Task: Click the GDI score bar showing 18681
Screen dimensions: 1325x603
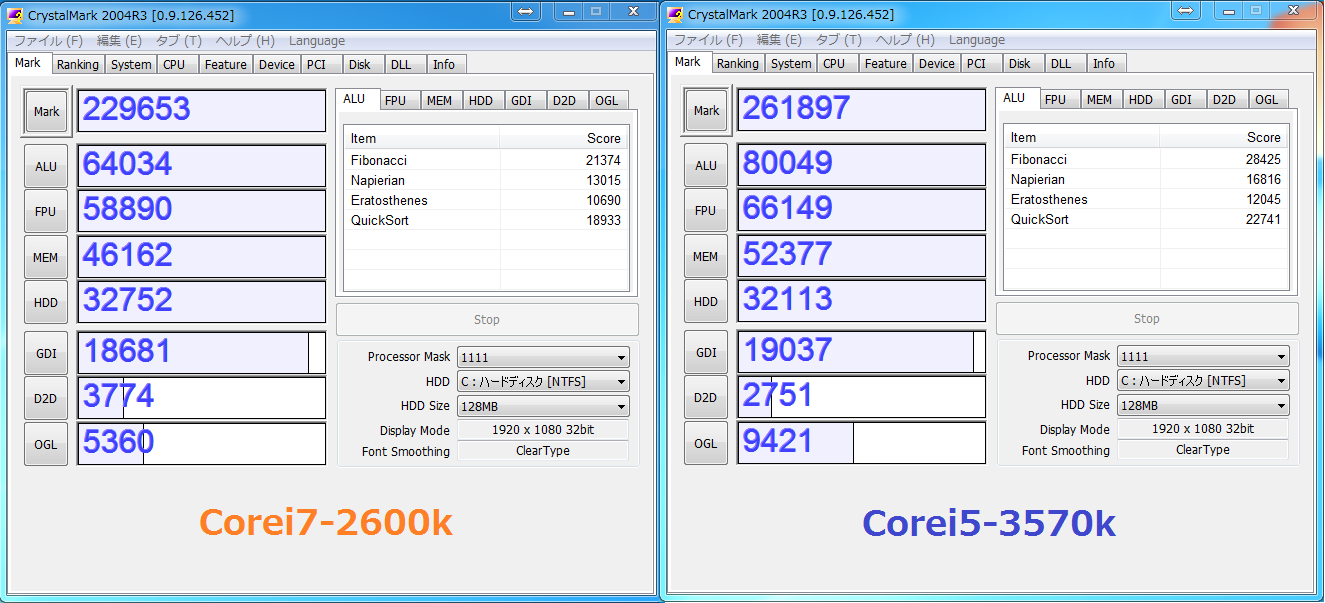Action: tap(202, 353)
